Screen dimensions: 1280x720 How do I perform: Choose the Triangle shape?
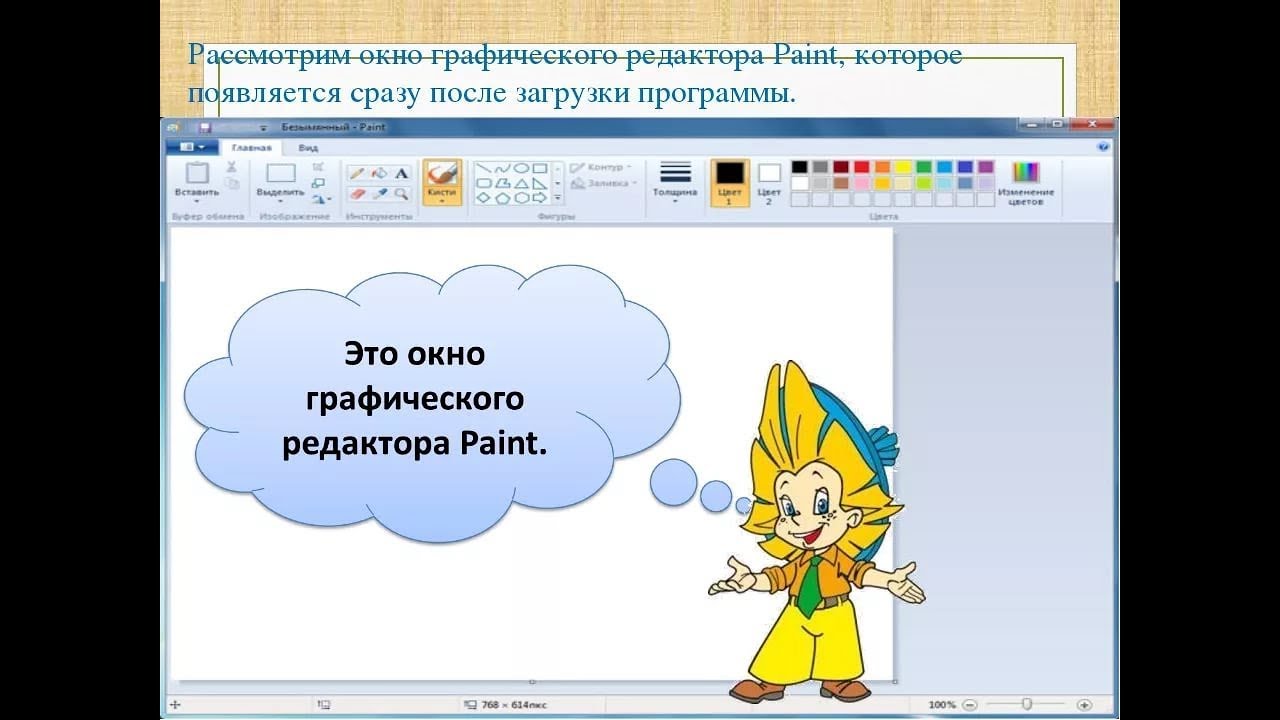(521, 183)
